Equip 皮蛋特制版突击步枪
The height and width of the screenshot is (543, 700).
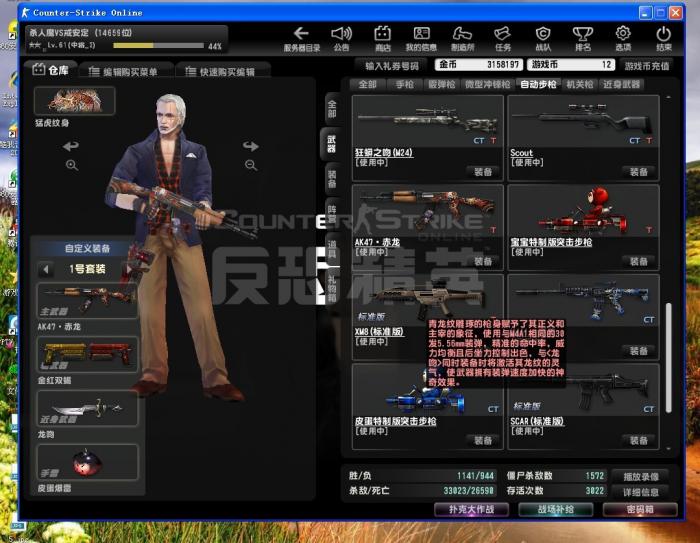coord(483,441)
